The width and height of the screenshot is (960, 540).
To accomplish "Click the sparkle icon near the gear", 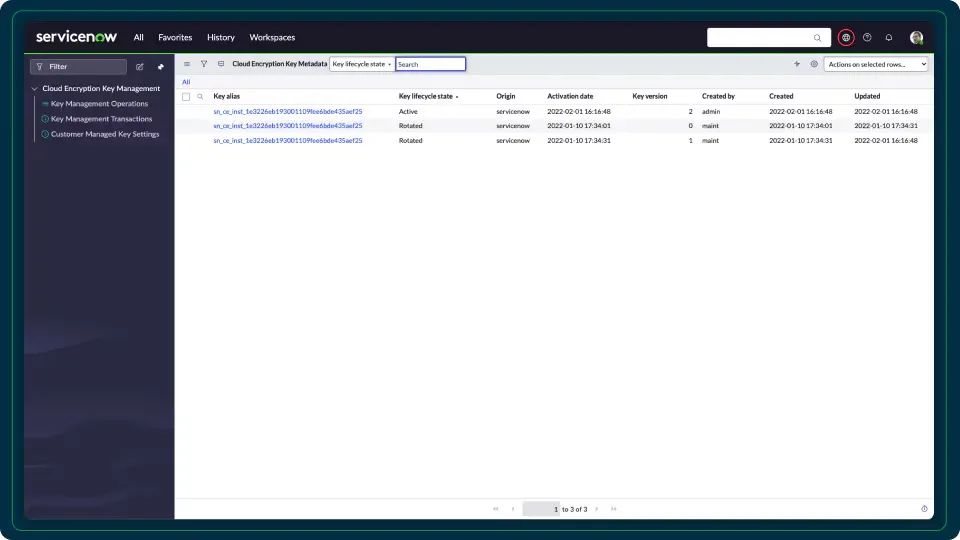I will [797, 64].
